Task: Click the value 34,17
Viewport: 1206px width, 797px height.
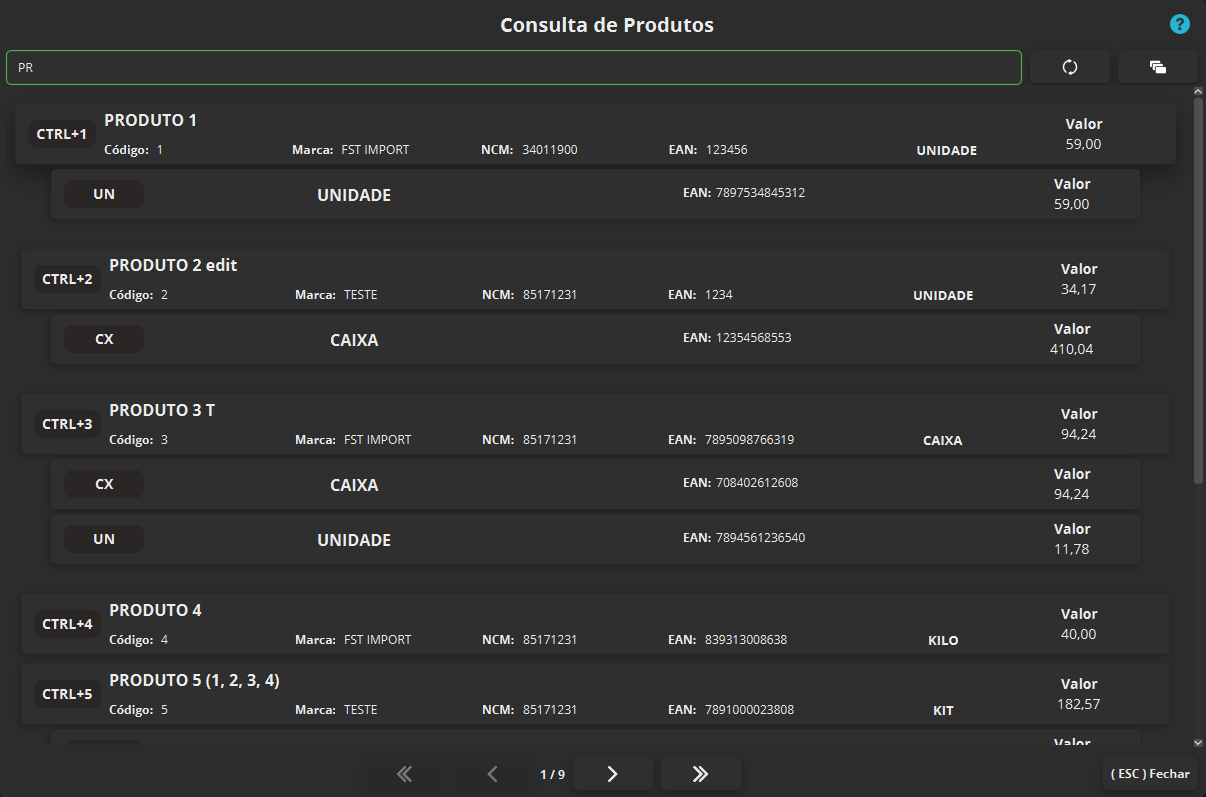Action: coord(1079,289)
